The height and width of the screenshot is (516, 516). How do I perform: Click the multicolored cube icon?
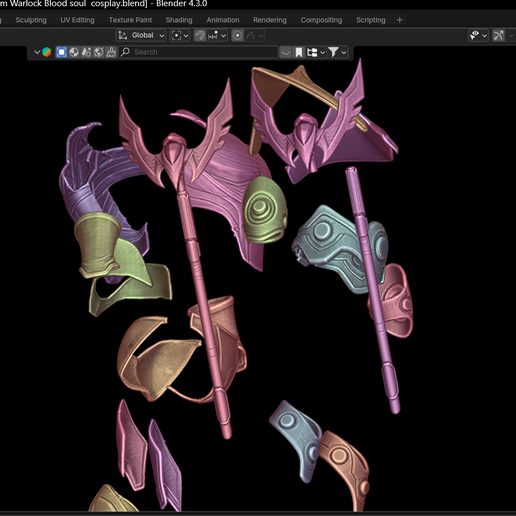click(x=47, y=52)
